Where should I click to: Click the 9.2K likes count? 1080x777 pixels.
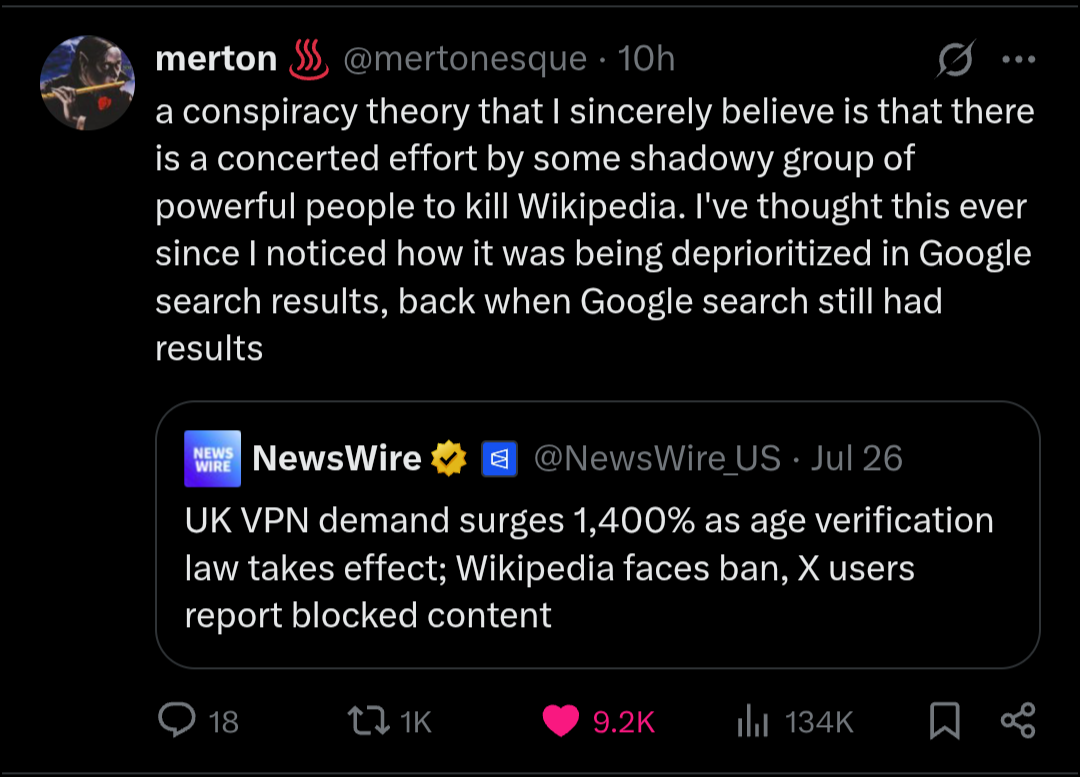pyautogui.click(x=623, y=721)
